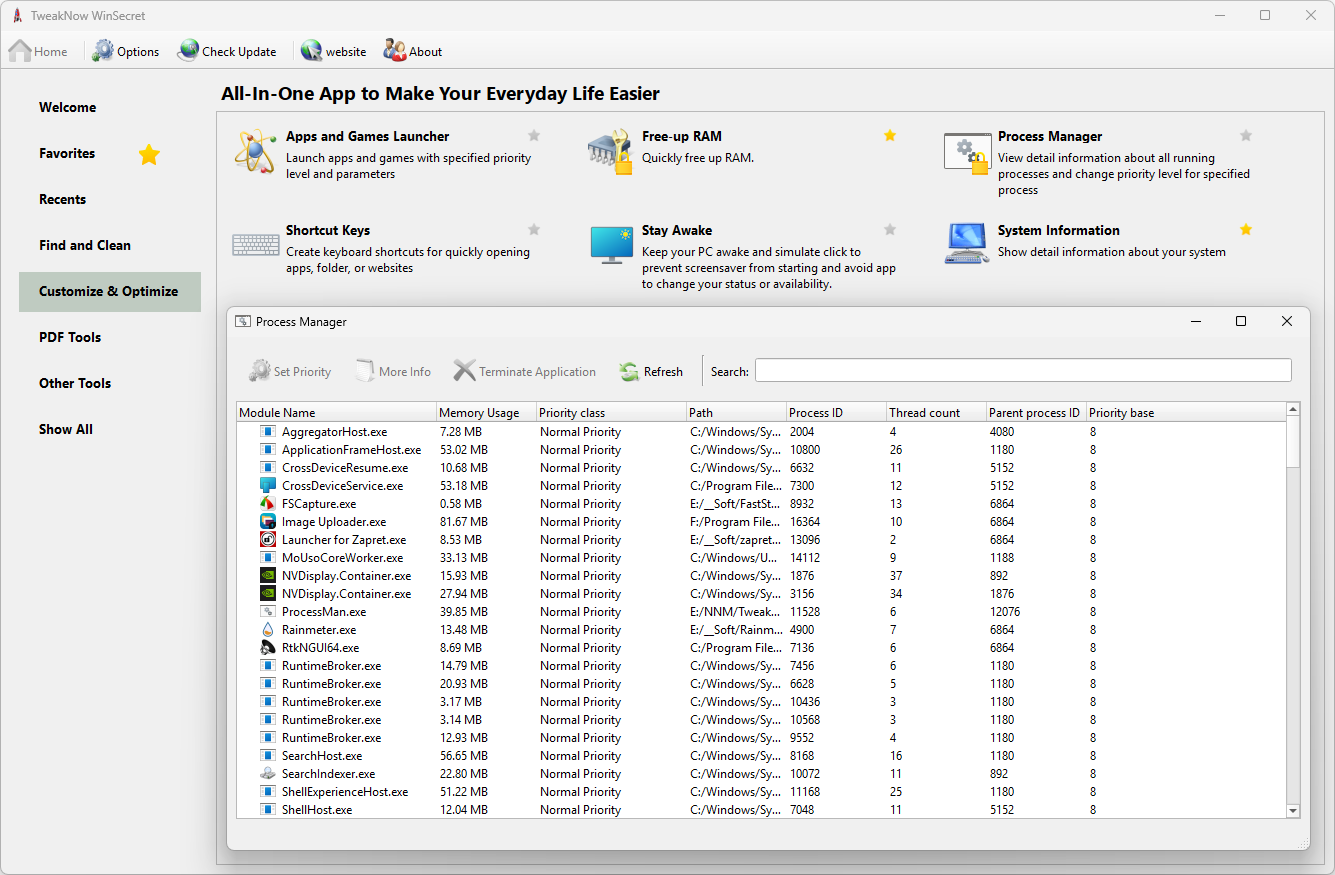Click the Stay Awake monitor icon
The image size is (1335, 875).
pos(611,245)
